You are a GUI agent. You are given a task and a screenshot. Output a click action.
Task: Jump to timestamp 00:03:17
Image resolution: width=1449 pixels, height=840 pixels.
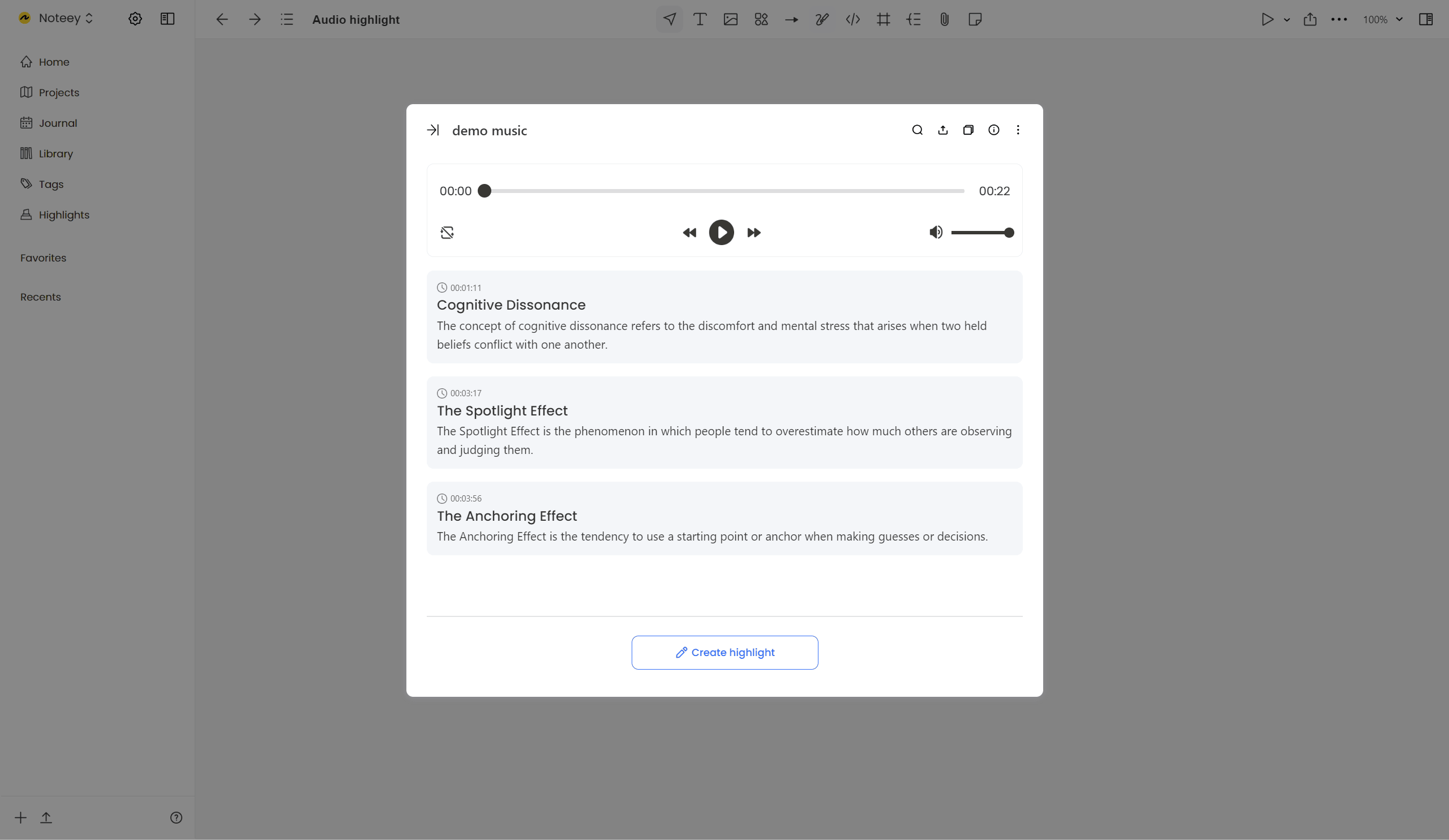pyautogui.click(x=459, y=393)
